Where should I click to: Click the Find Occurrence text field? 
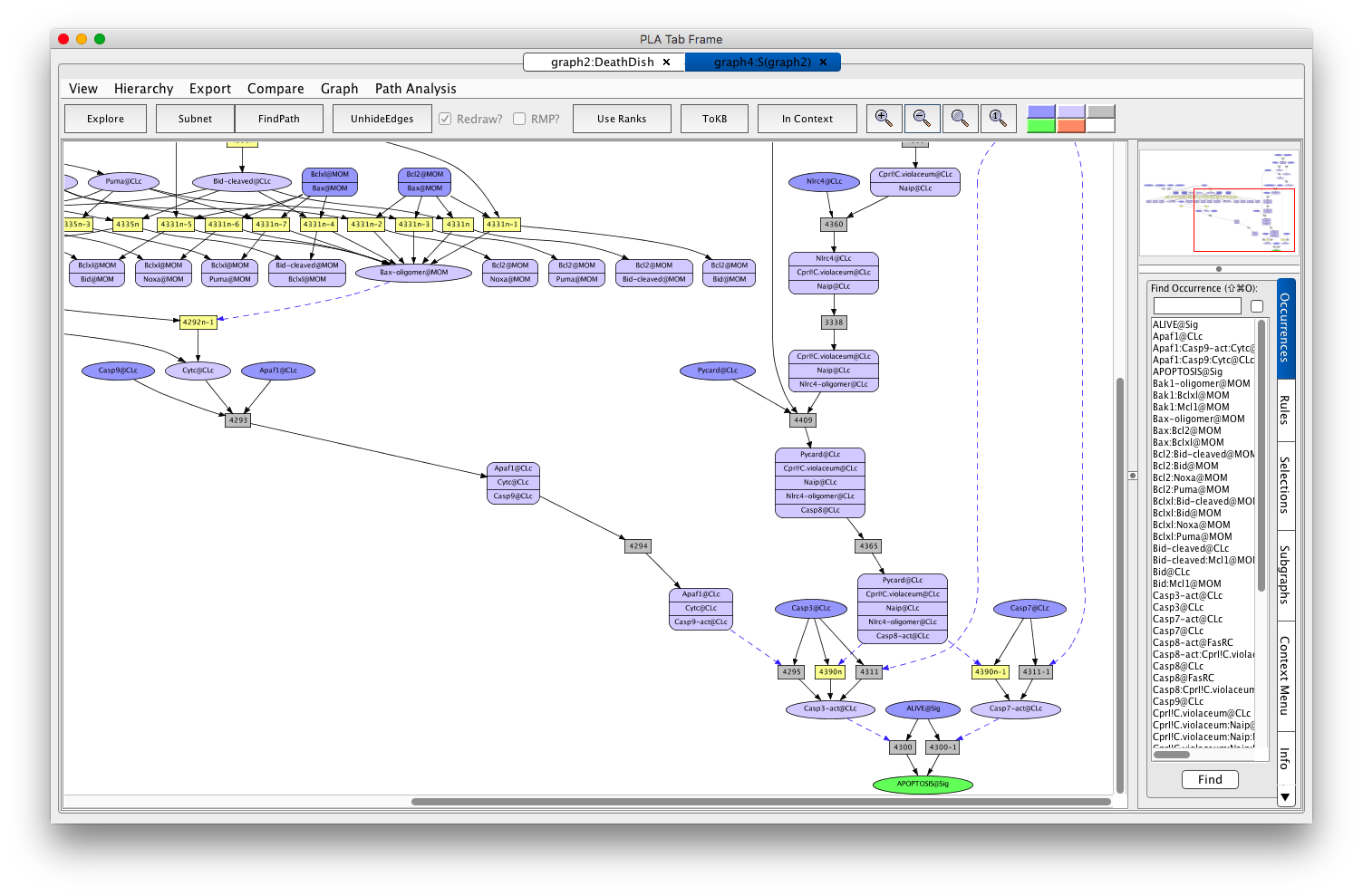tap(1196, 306)
